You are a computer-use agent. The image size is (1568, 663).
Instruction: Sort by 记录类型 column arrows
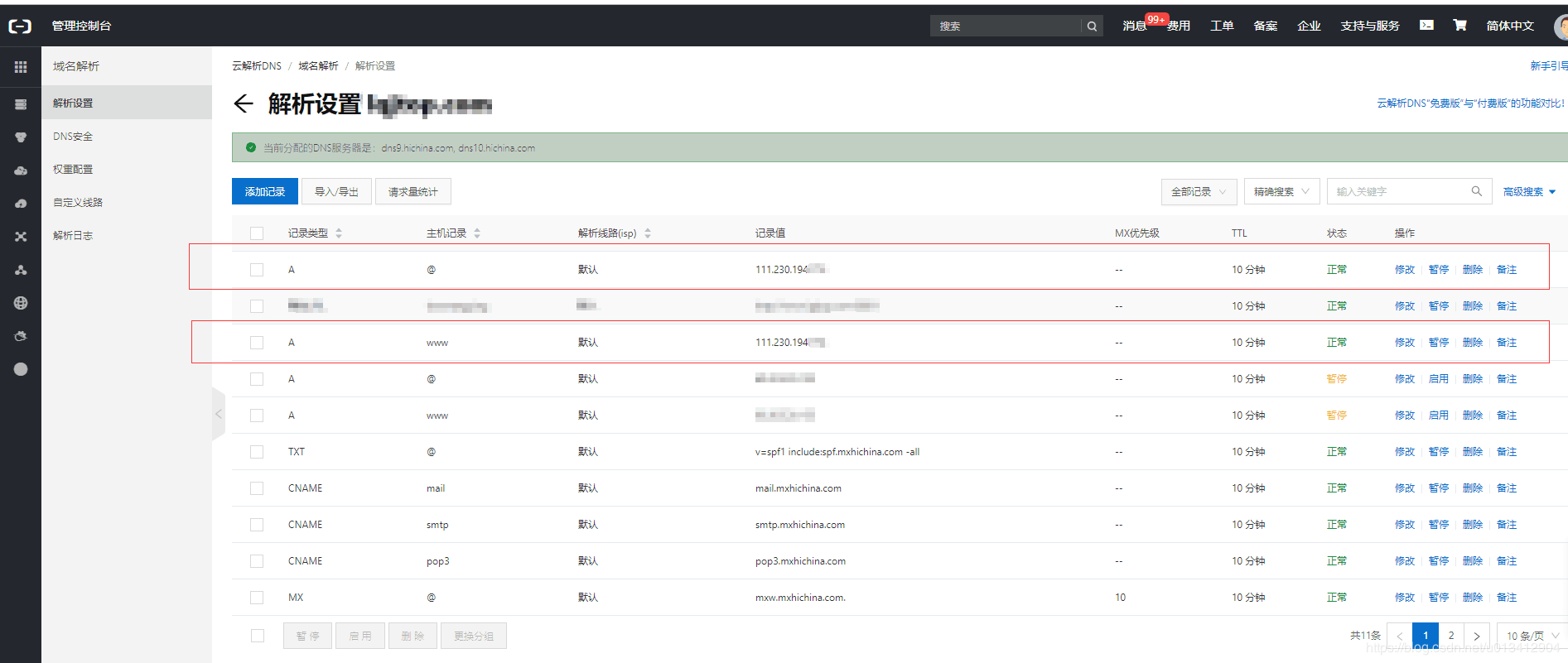pos(339,233)
